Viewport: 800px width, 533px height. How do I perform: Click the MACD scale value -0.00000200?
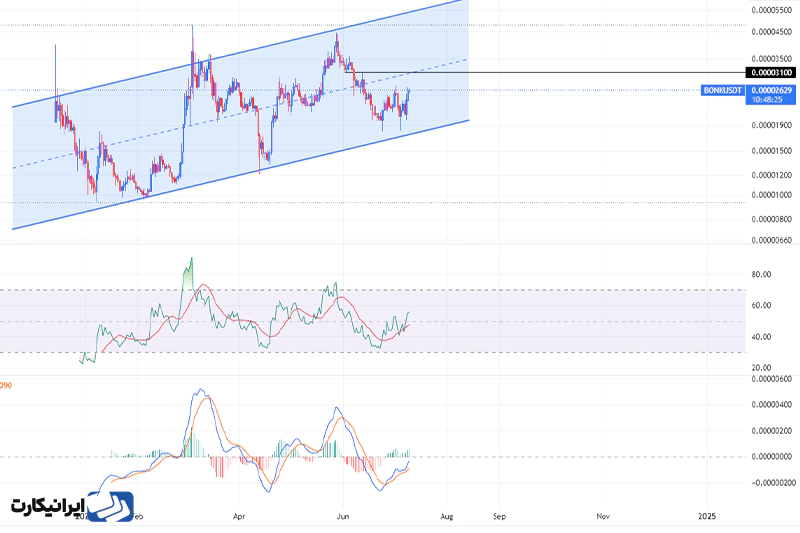pos(771,483)
